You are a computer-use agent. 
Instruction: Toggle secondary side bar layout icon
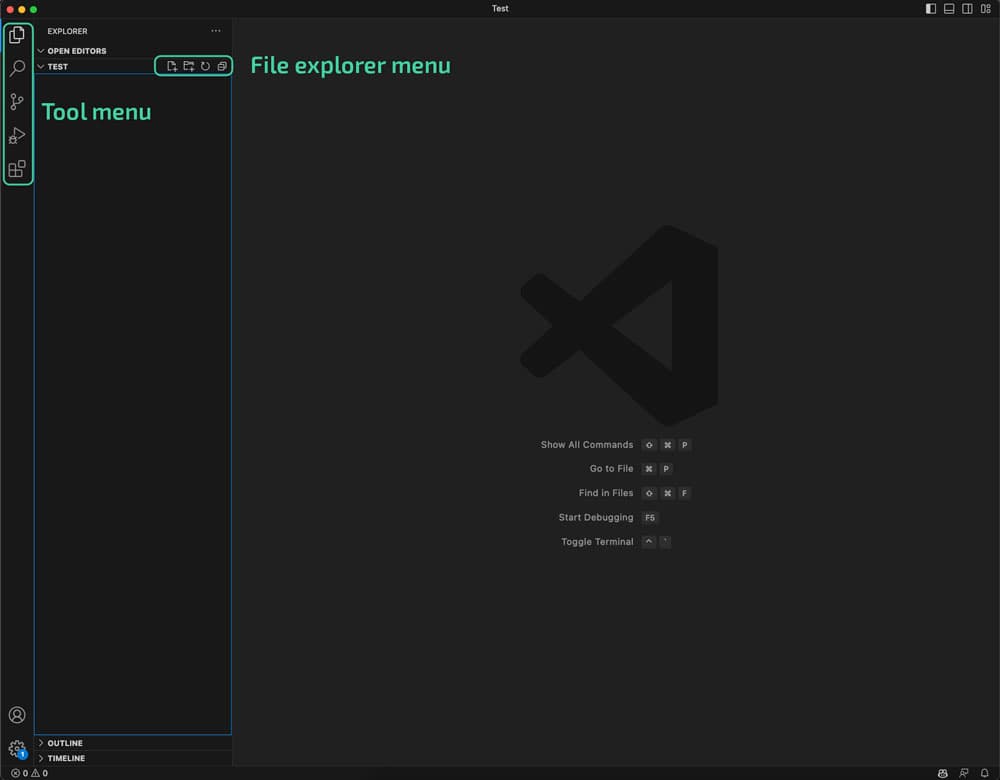click(967, 9)
